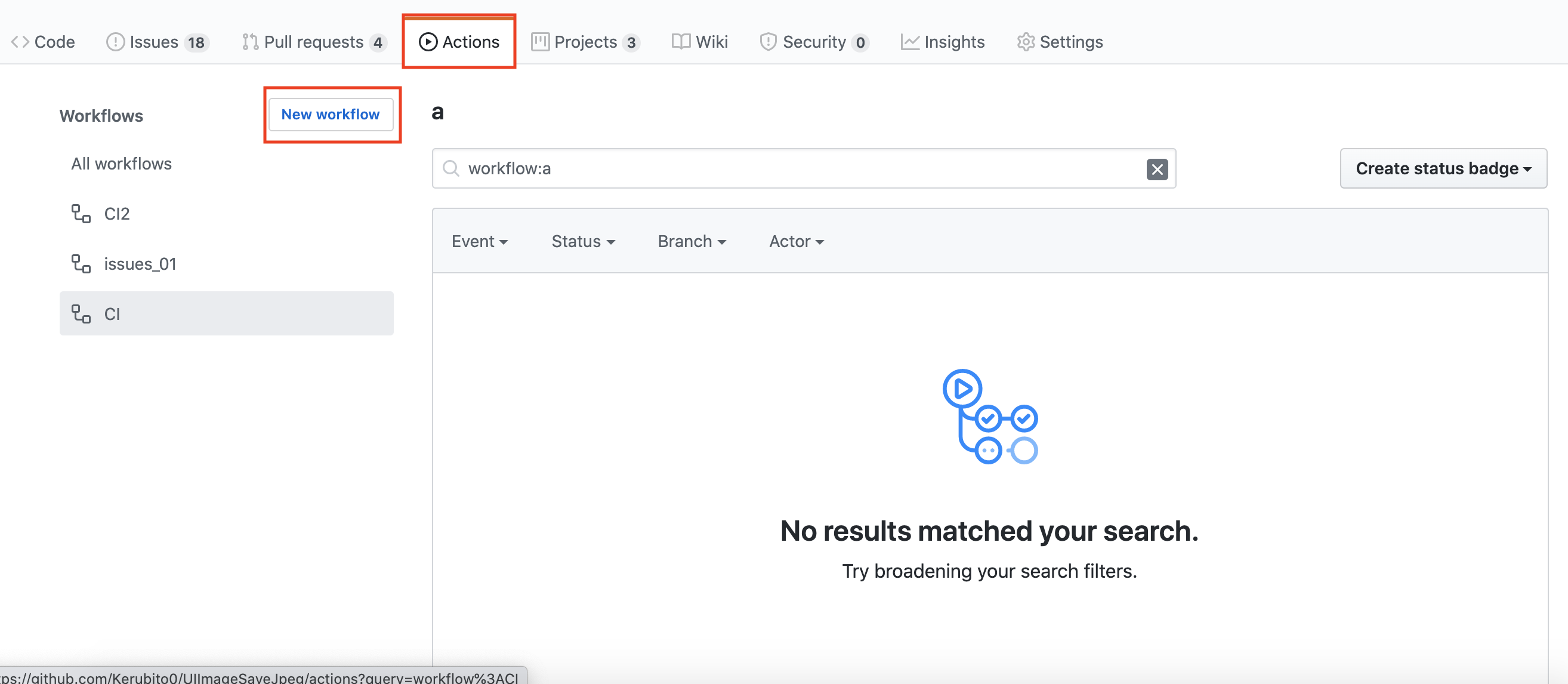
Task: Click the issues_01 workflow icon
Action: (81, 264)
